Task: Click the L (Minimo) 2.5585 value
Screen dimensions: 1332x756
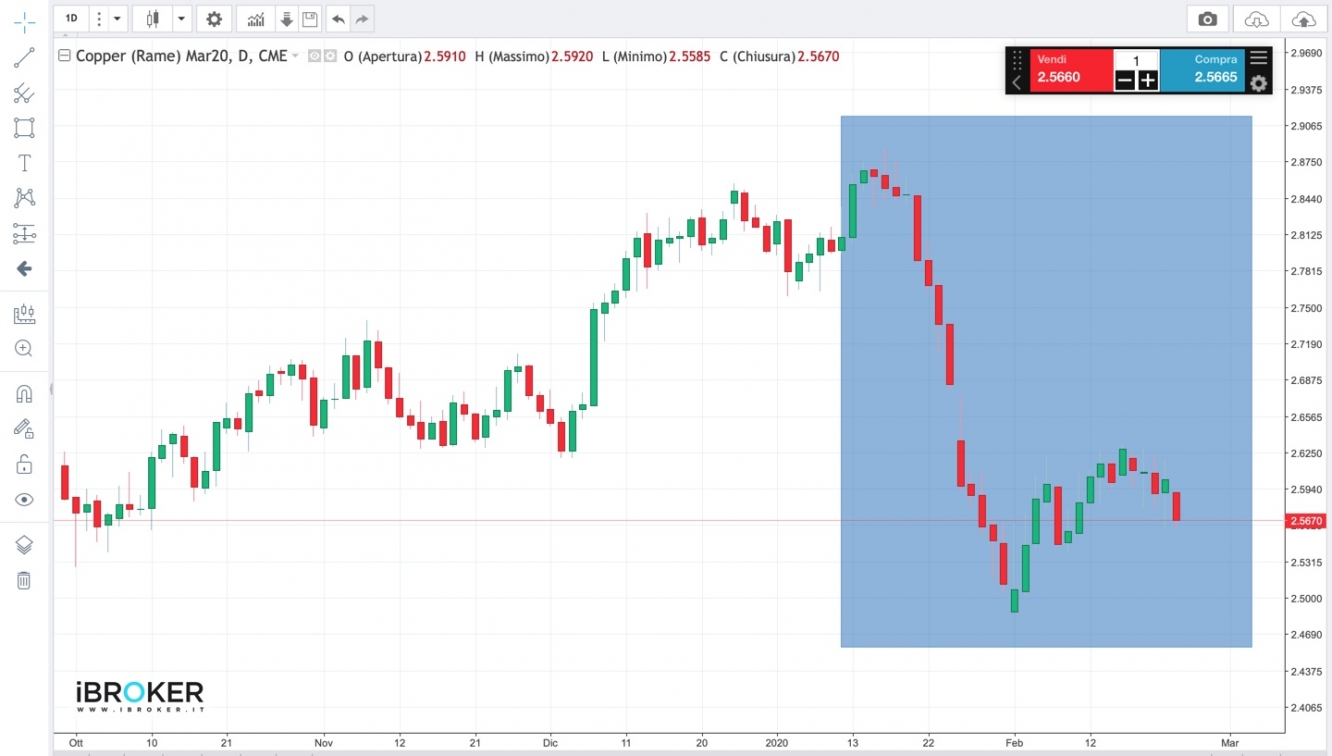Action: (x=690, y=57)
